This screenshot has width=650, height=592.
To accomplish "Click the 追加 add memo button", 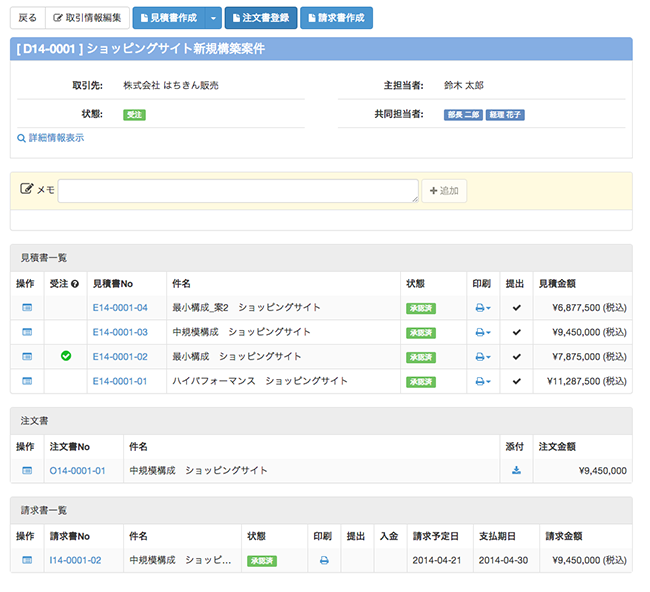I will tap(444, 191).
